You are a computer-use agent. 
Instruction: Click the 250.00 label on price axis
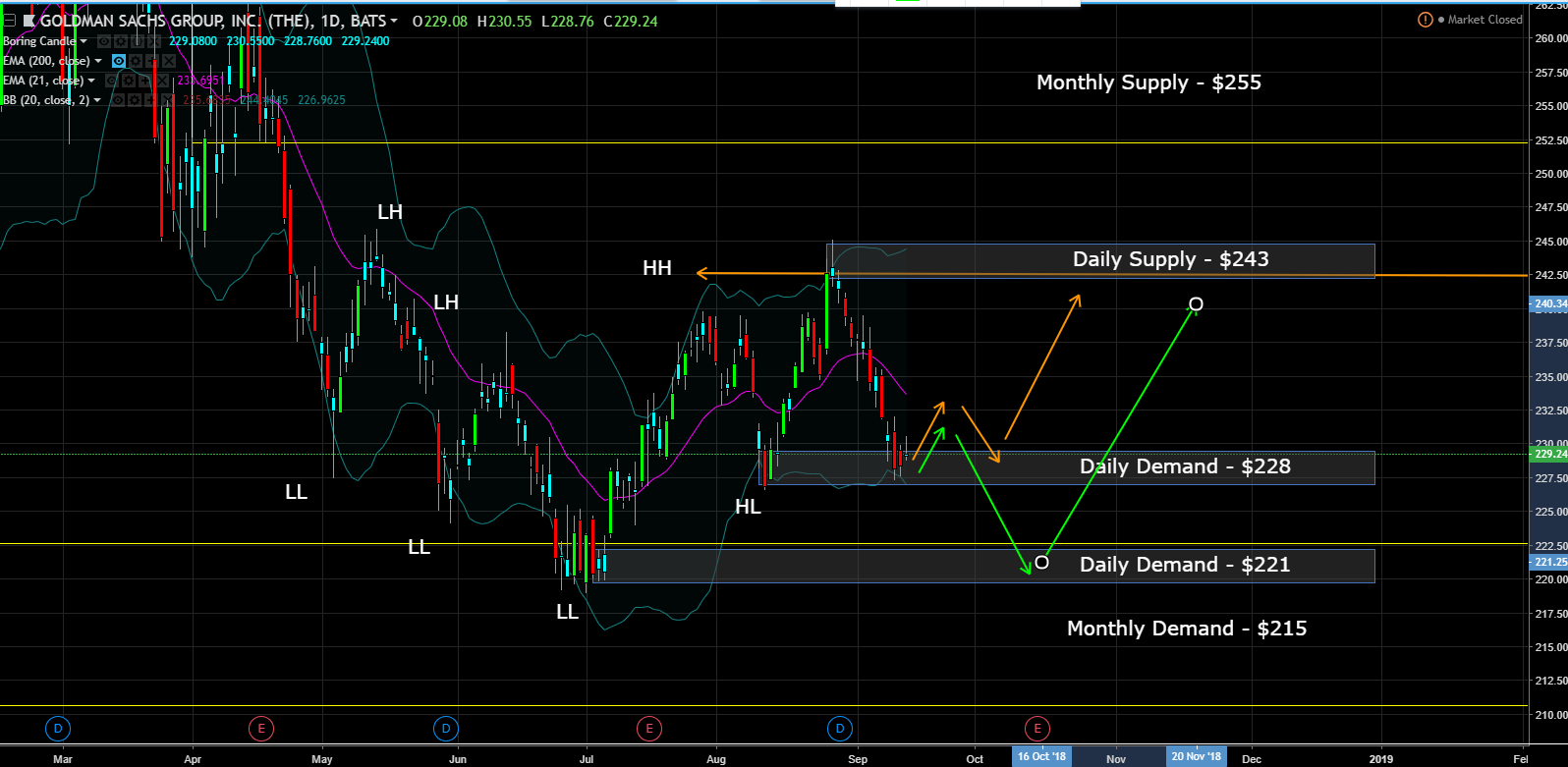point(1551,174)
